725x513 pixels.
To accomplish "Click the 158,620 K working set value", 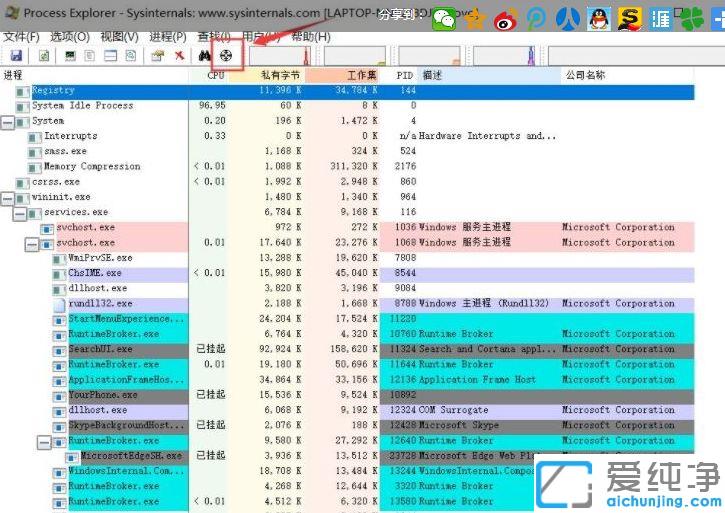I will (353, 350).
